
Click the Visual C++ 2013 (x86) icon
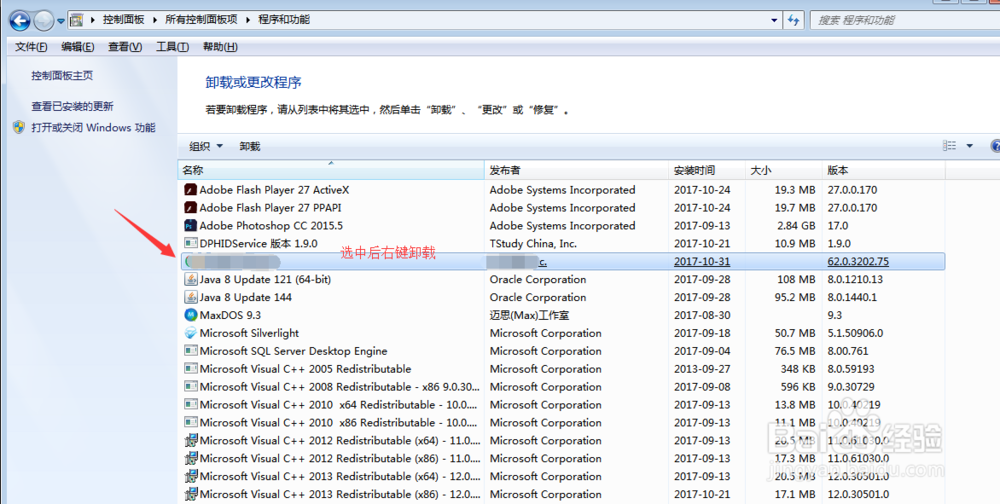[x=190, y=494]
